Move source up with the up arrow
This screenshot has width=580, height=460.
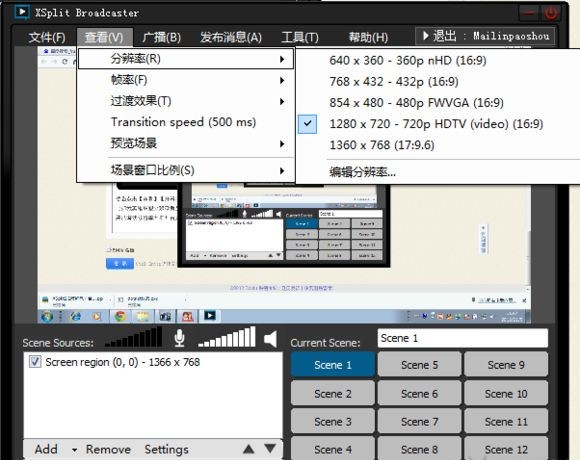click(x=249, y=449)
